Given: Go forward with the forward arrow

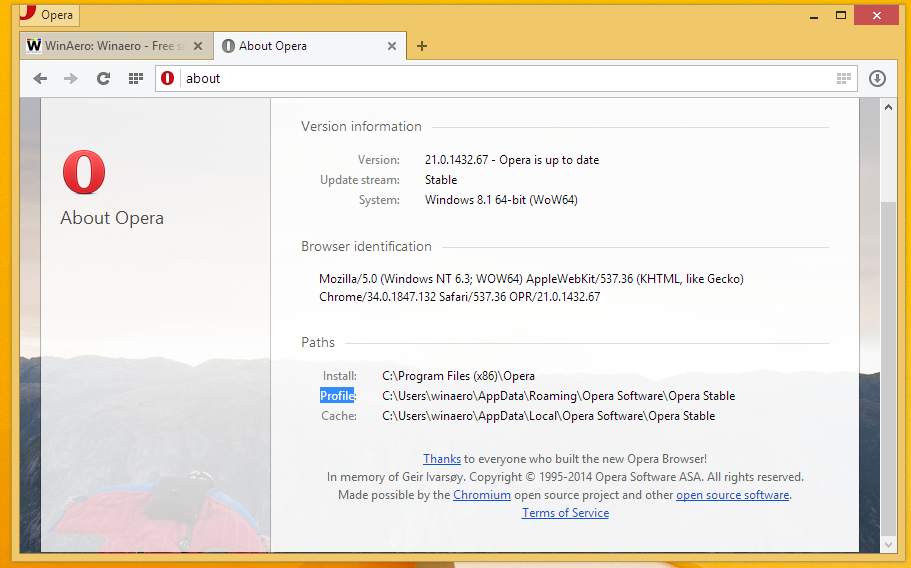Looking at the screenshot, I should tap(71, 78).
